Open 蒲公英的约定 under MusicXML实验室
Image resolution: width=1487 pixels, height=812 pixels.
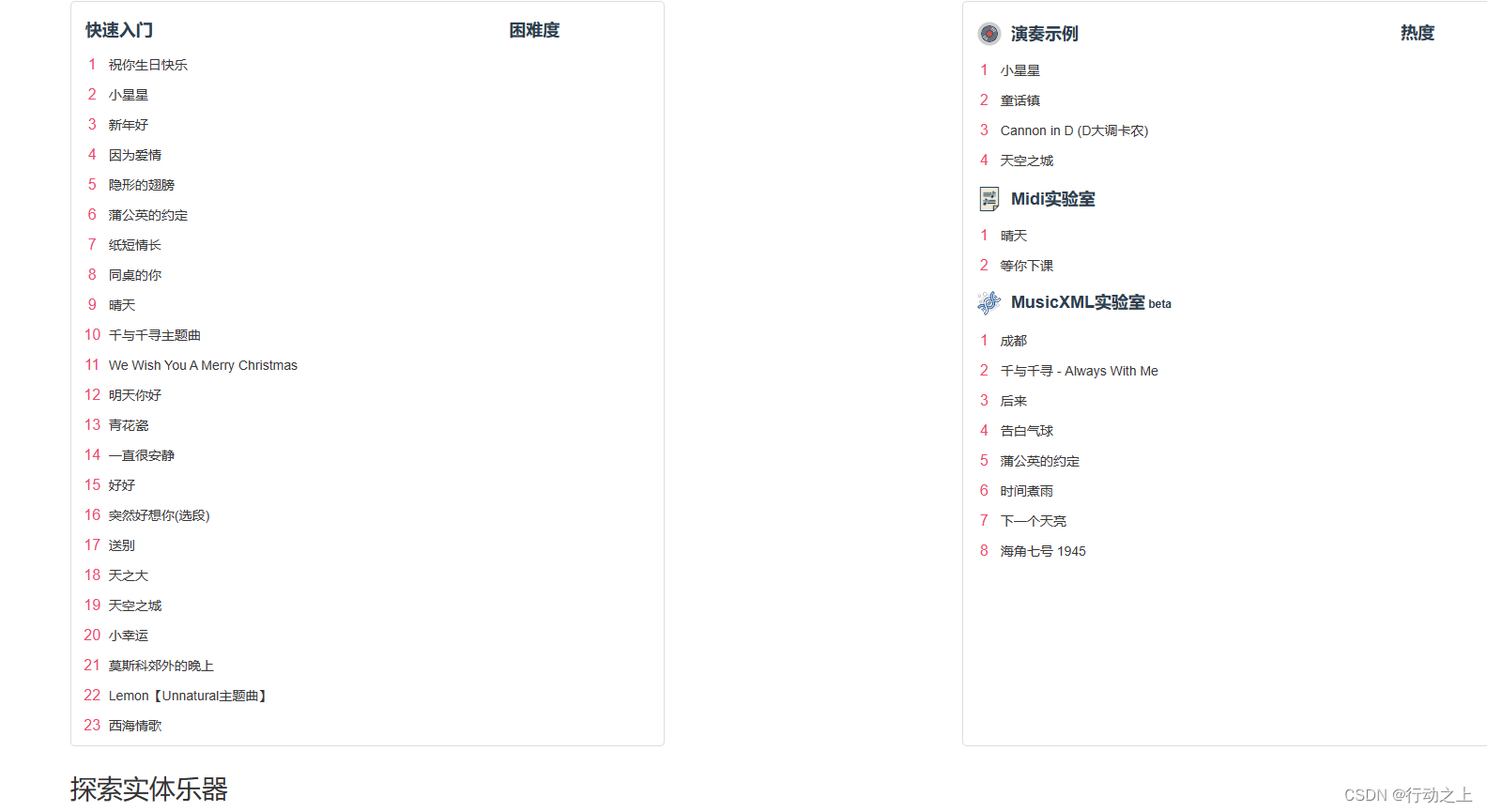tap(1040, 461)
